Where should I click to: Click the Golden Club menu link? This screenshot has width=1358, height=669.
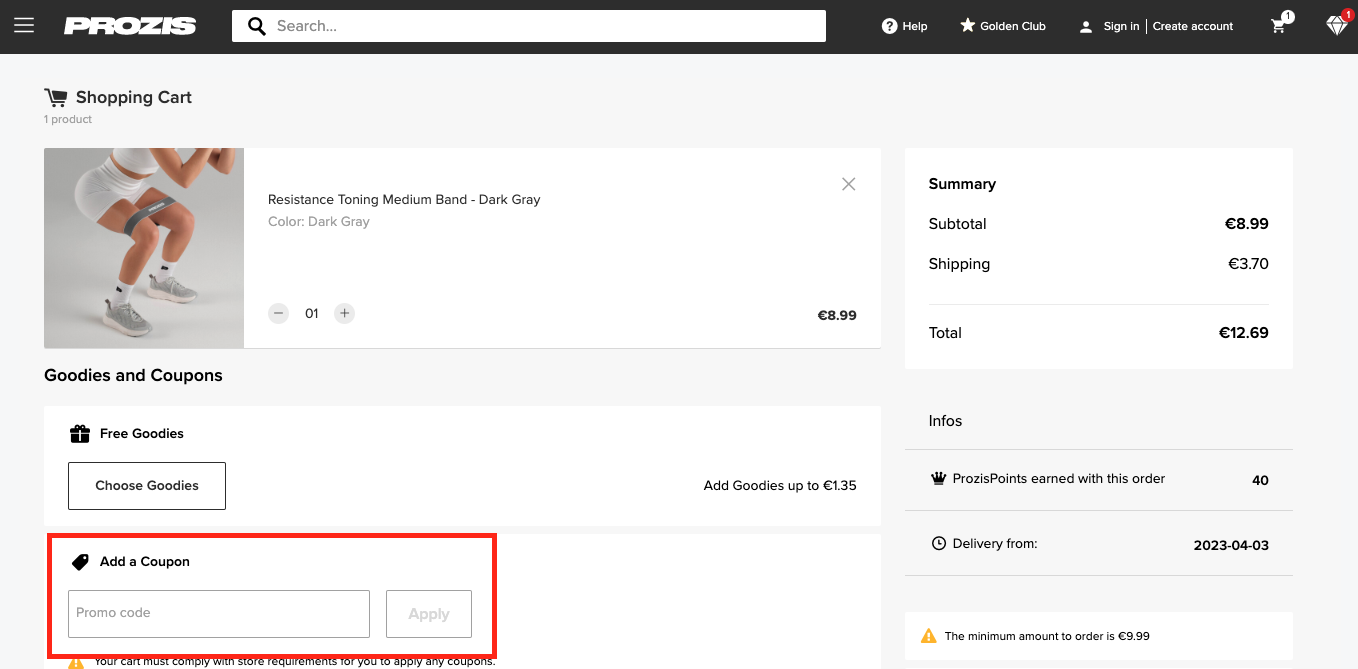coord(1012,26)
